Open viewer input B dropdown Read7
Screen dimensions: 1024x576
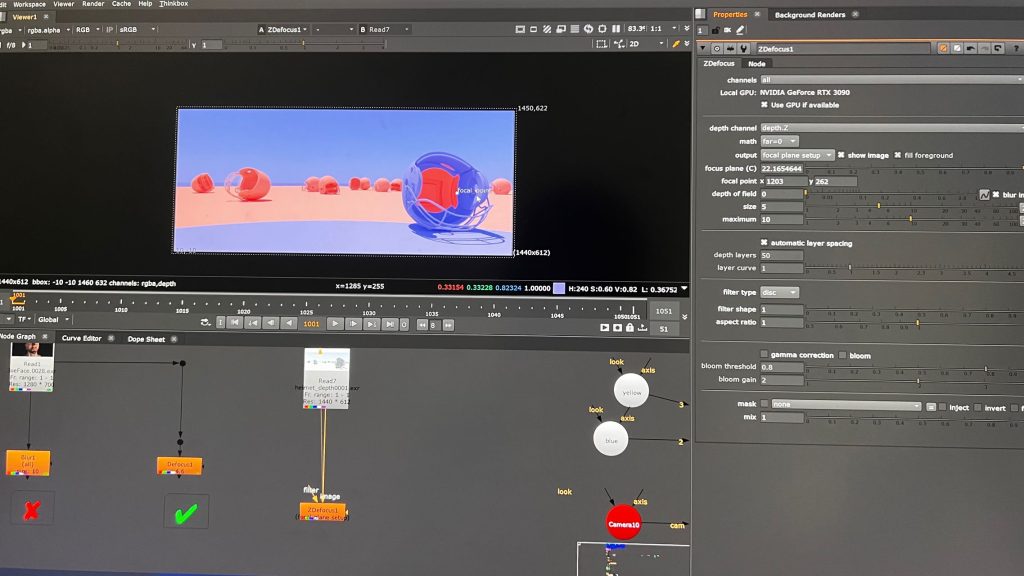coord(385,29)
